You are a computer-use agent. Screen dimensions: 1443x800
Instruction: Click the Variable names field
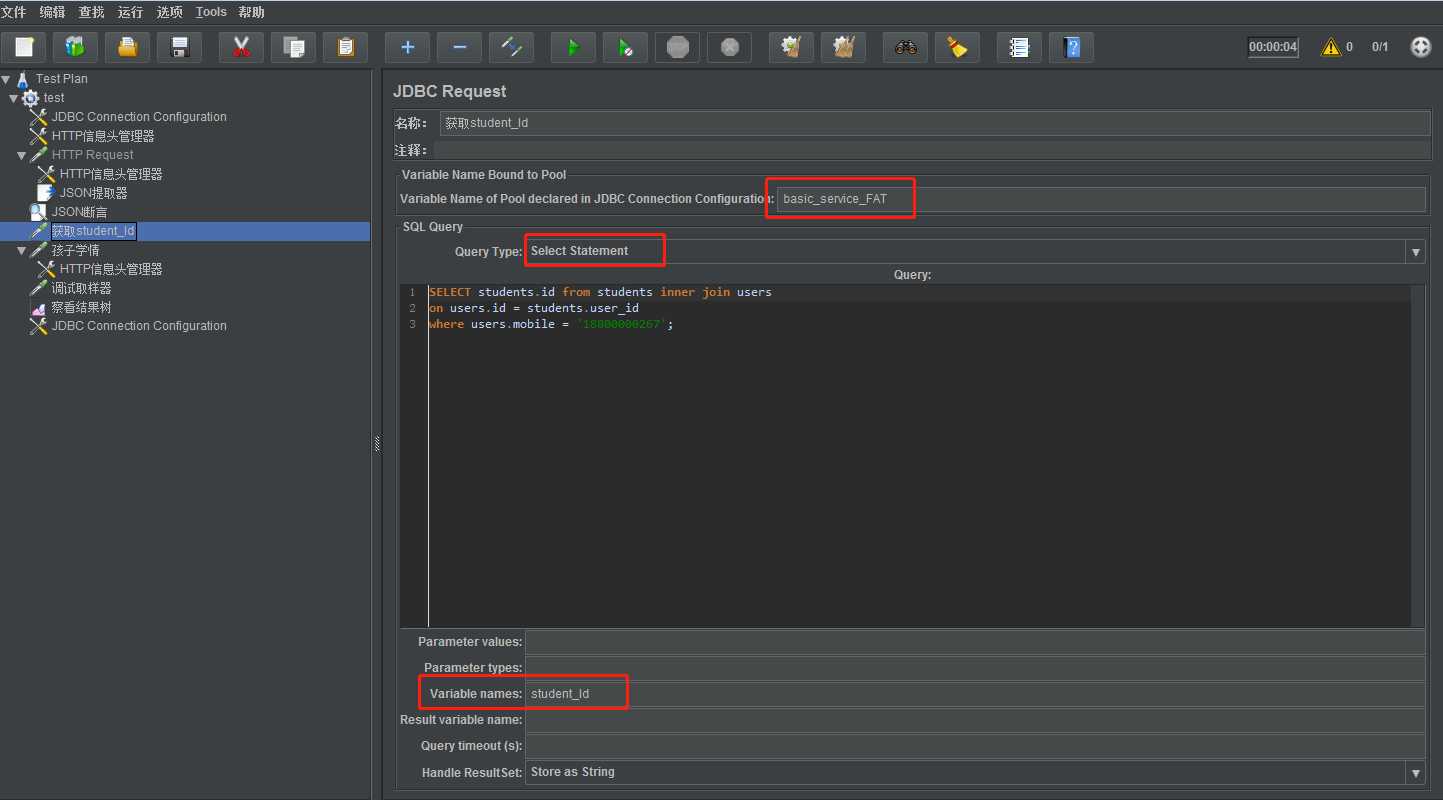click(975, 694)
